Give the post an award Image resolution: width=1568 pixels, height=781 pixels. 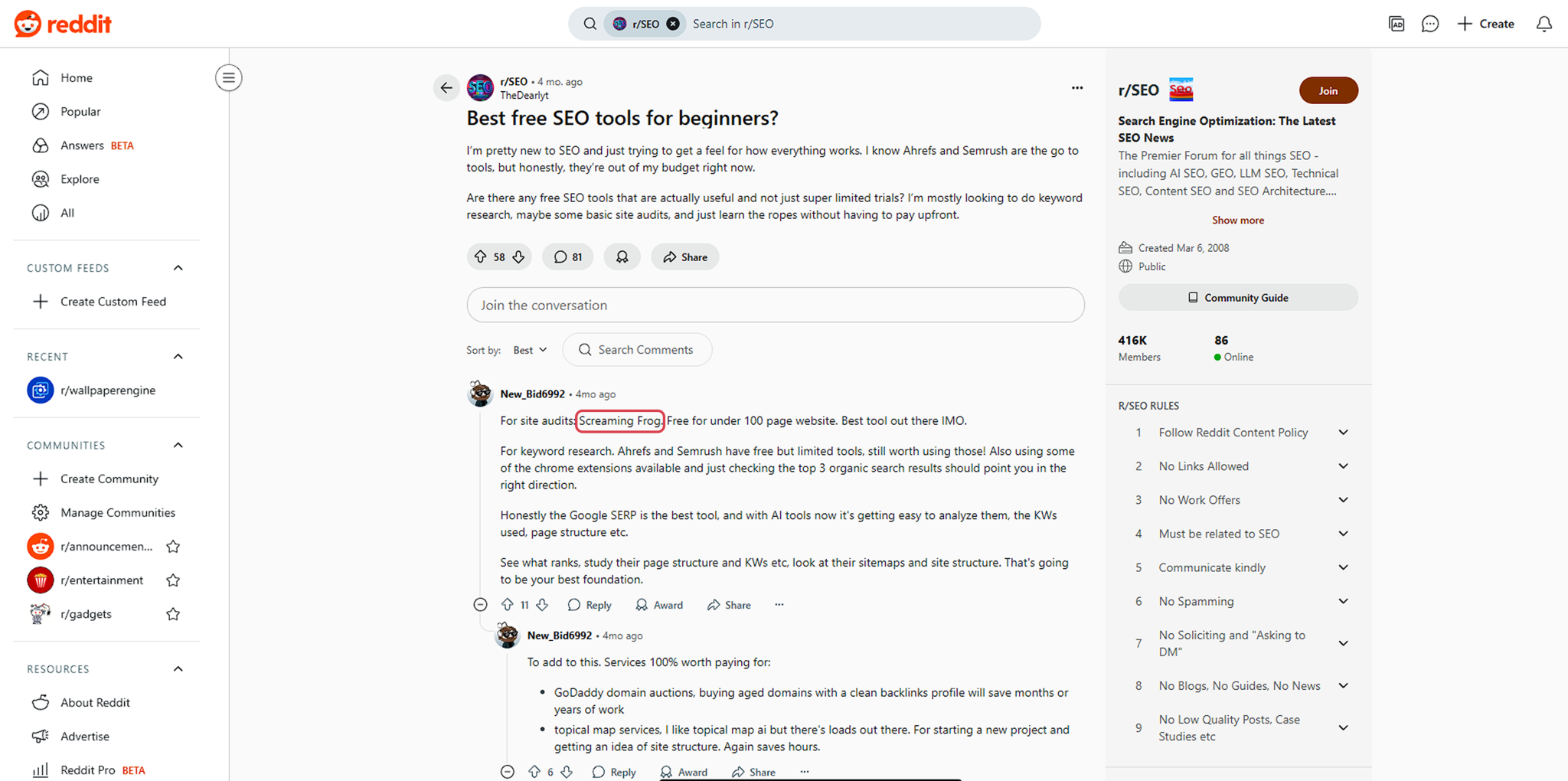(622, 257)
